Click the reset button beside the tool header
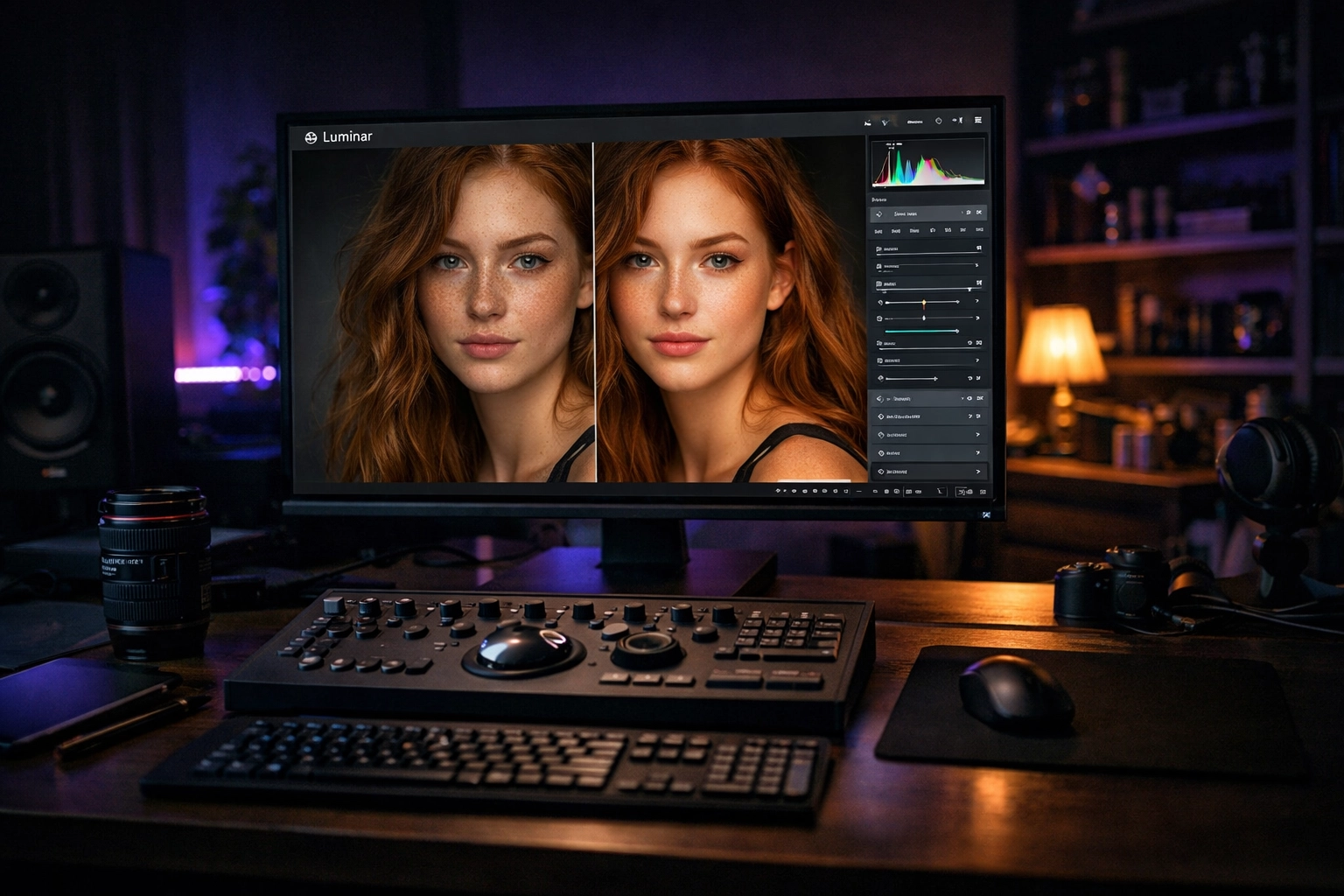Image resolution: width=1344 pixels, height=896 pixels. tap(981, 213)
